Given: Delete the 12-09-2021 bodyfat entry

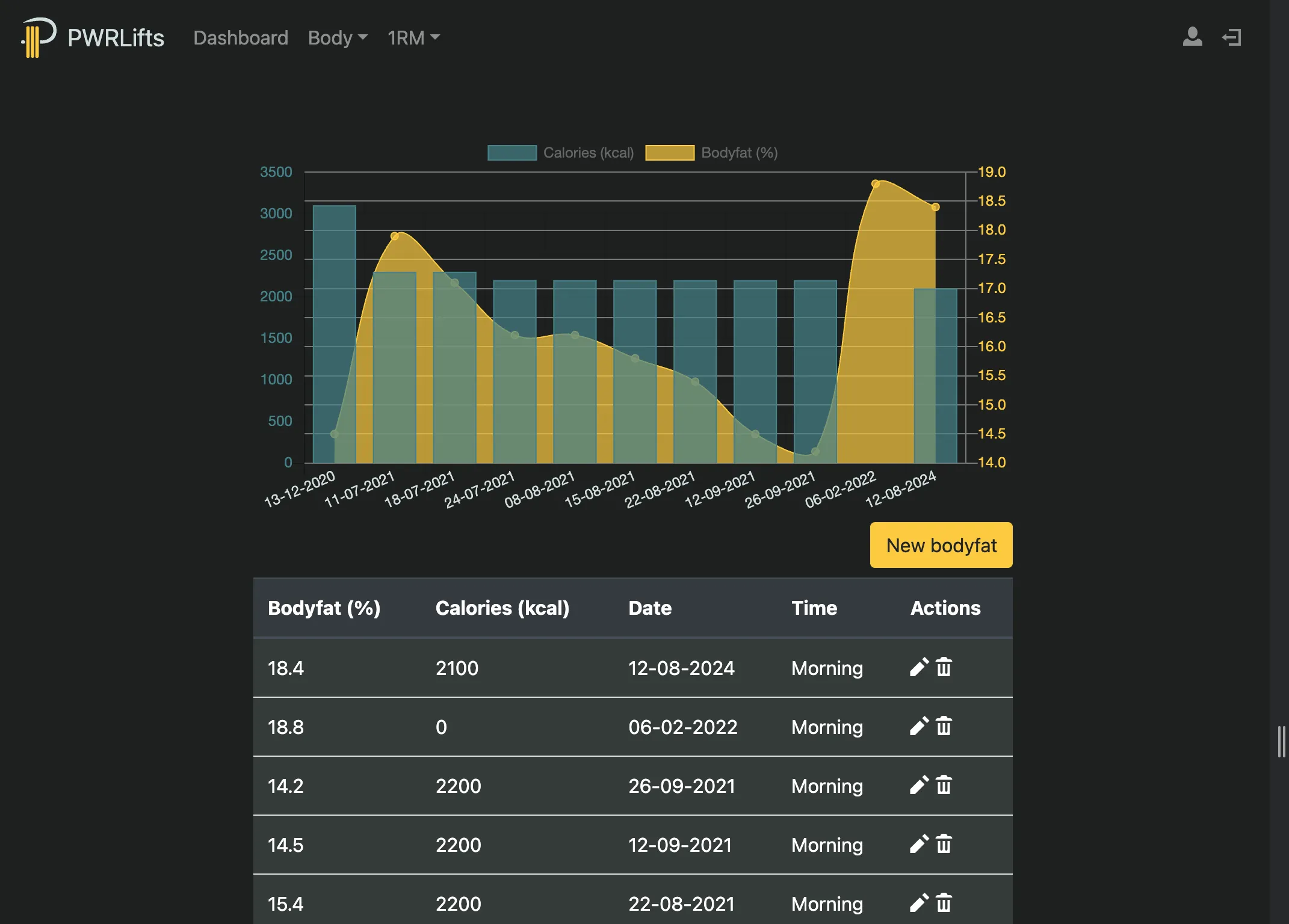Looking at the screenshot, I should pyautogui.click(x=944, y=844).
